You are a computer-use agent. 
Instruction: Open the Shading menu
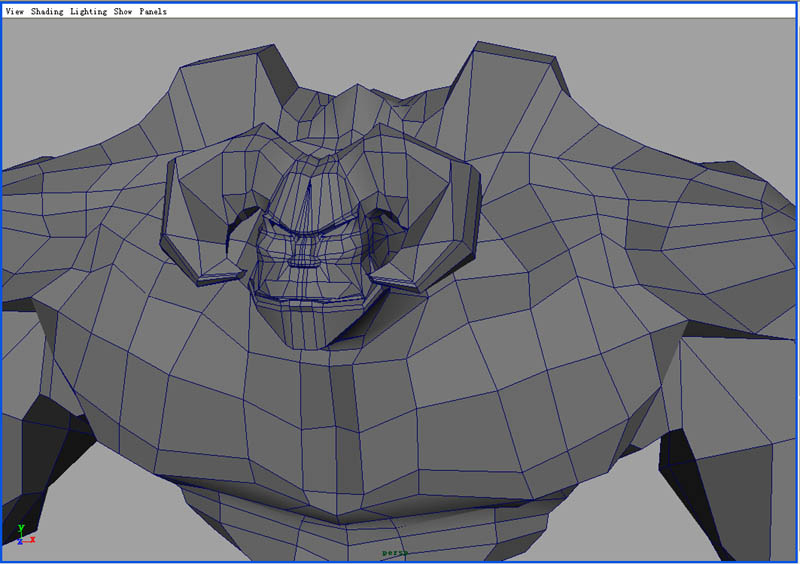(x=47, y=11)
